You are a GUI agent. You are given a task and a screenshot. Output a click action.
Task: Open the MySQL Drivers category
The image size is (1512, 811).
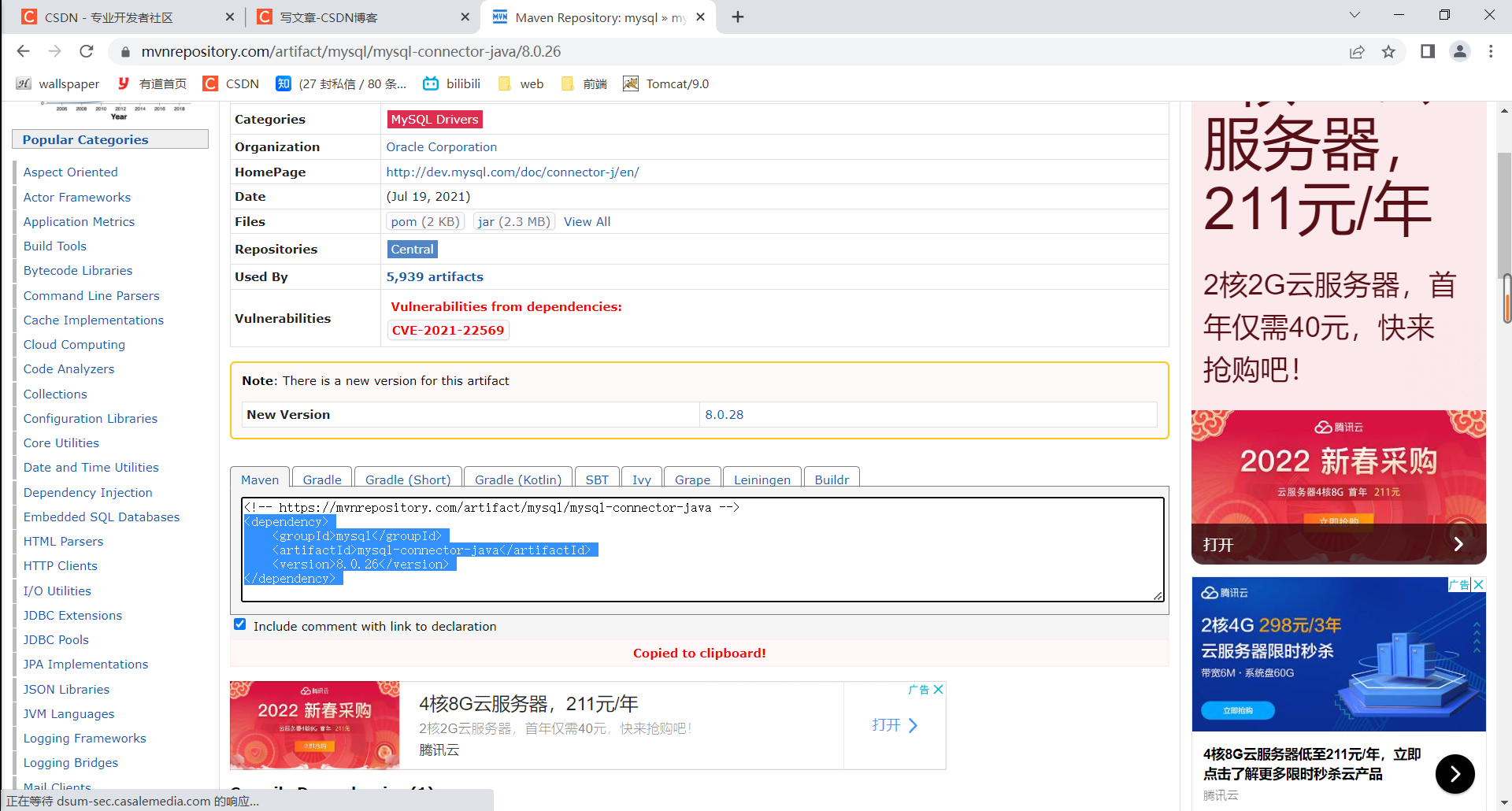pyautogui.click(x=435, y=119)
